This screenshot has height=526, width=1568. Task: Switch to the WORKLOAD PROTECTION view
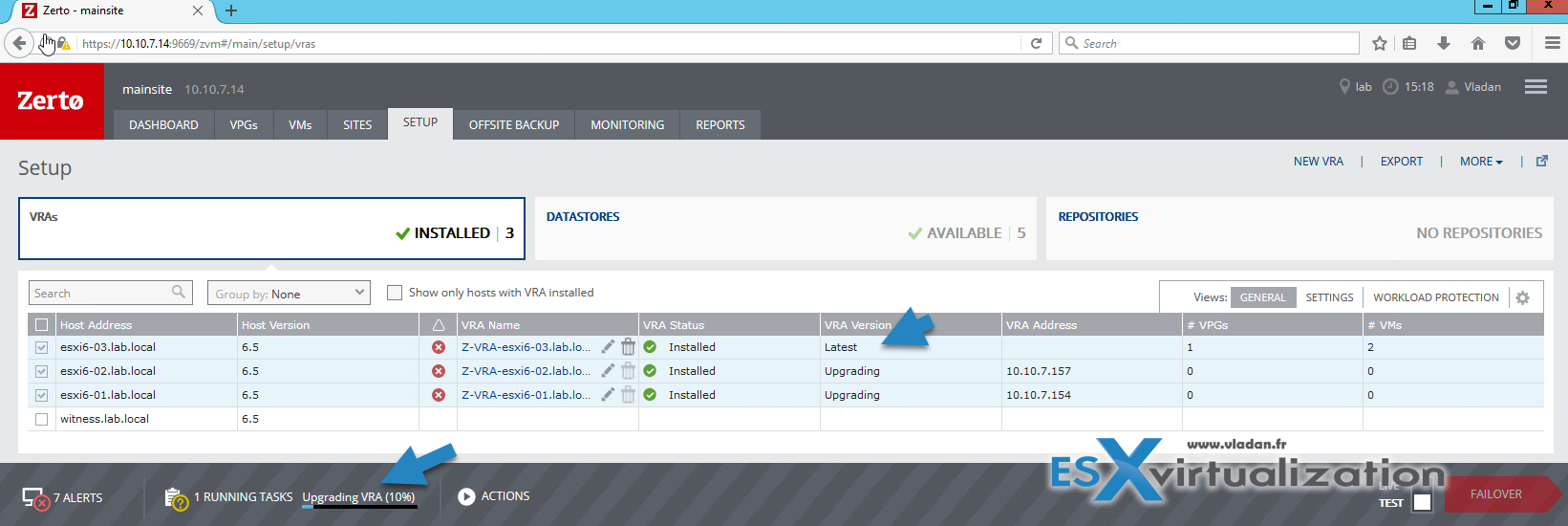click(x=1436, y=297)
